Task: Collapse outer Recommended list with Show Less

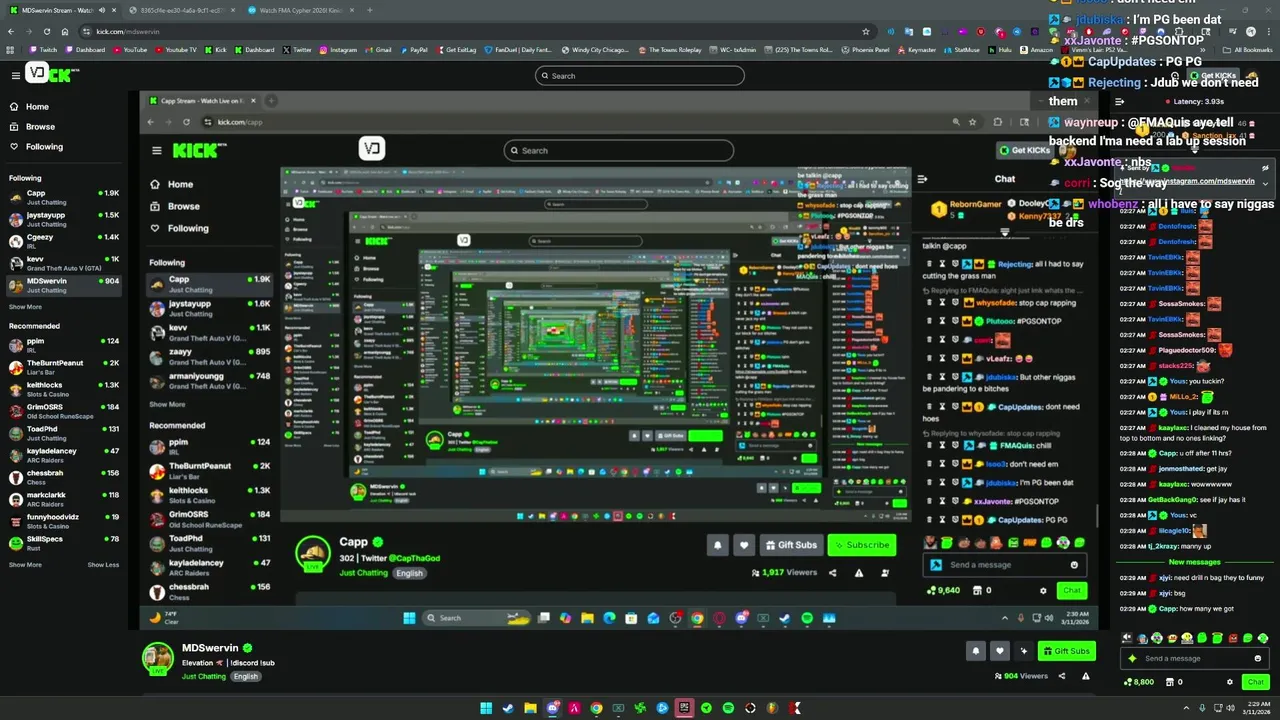Action: 103,565
